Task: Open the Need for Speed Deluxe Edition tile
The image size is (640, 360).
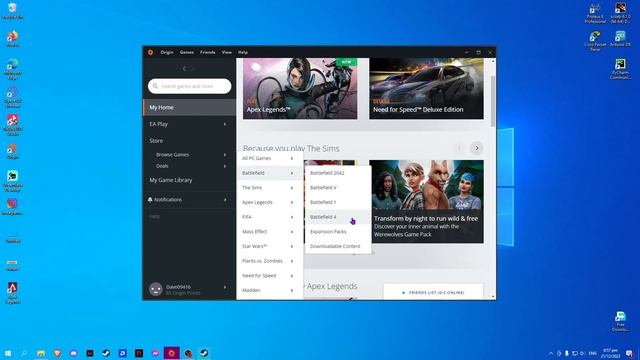Action: point(427,89)
